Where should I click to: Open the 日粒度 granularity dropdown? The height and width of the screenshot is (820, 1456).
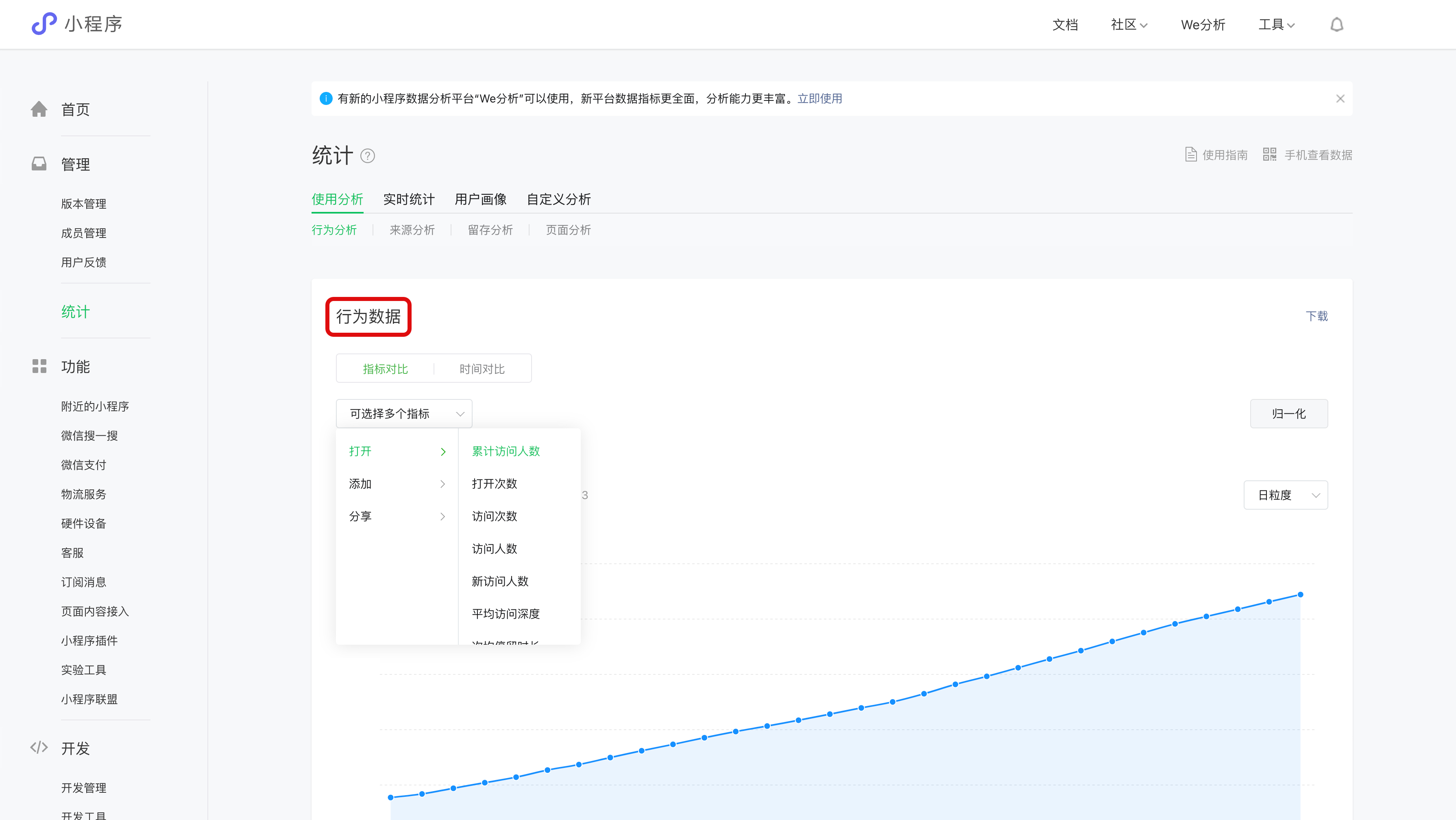[x=1285, y=495]
